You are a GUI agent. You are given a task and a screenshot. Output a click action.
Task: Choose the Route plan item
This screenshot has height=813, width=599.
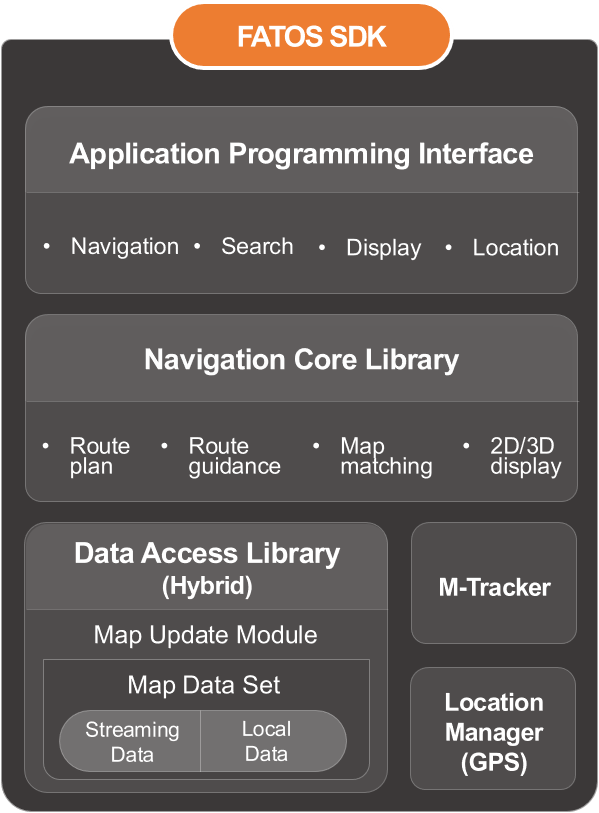(x=100, y=456)
